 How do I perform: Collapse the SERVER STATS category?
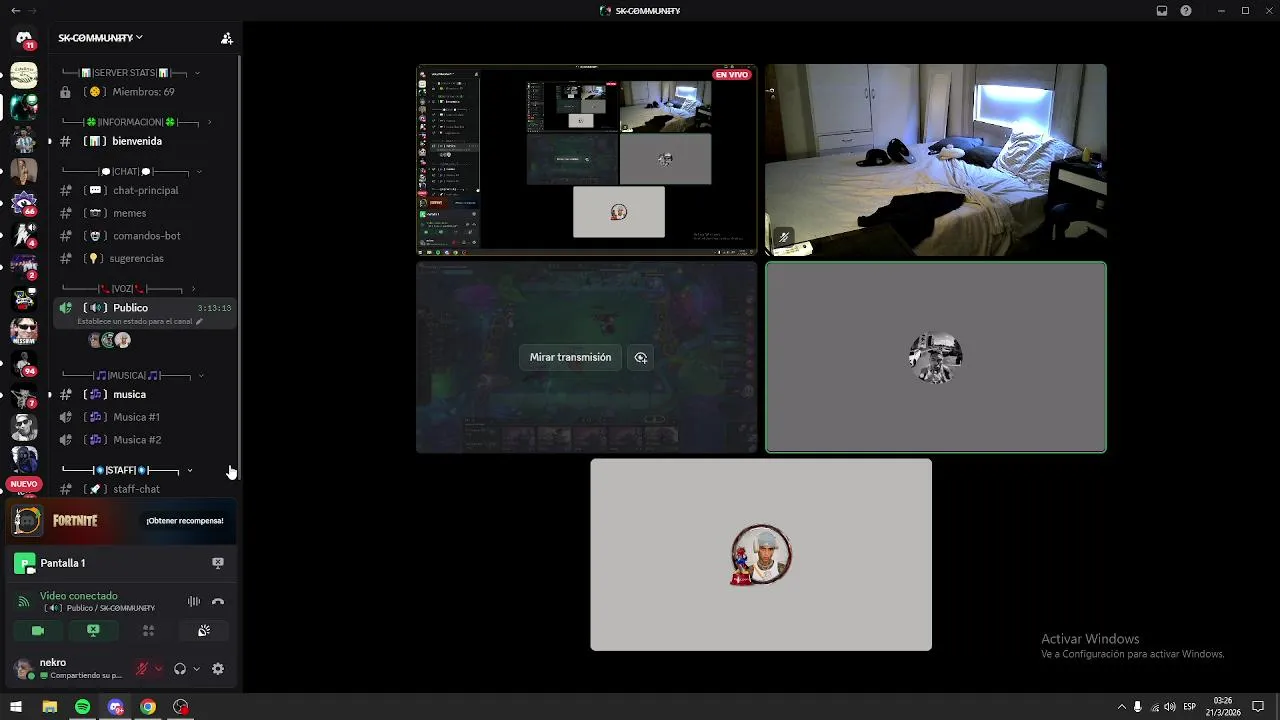pyautogui.click(x=130, y=73)
